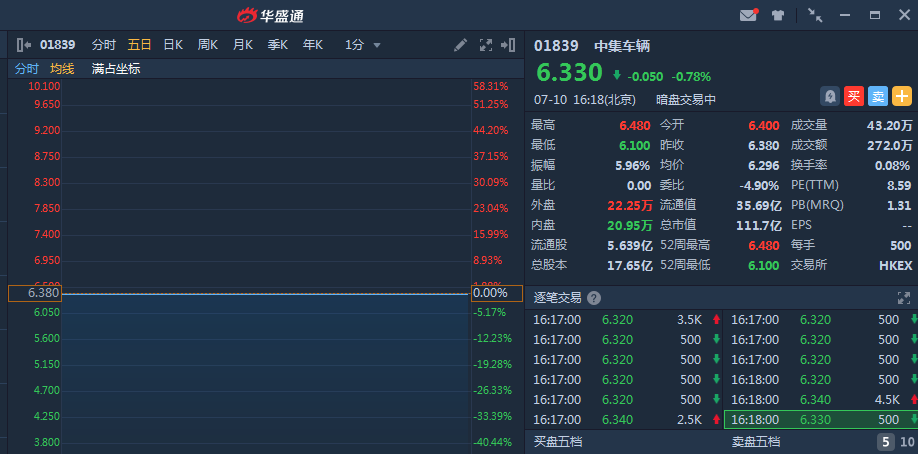Select the pencil drawing tool
918x454 pixels.
461,45
